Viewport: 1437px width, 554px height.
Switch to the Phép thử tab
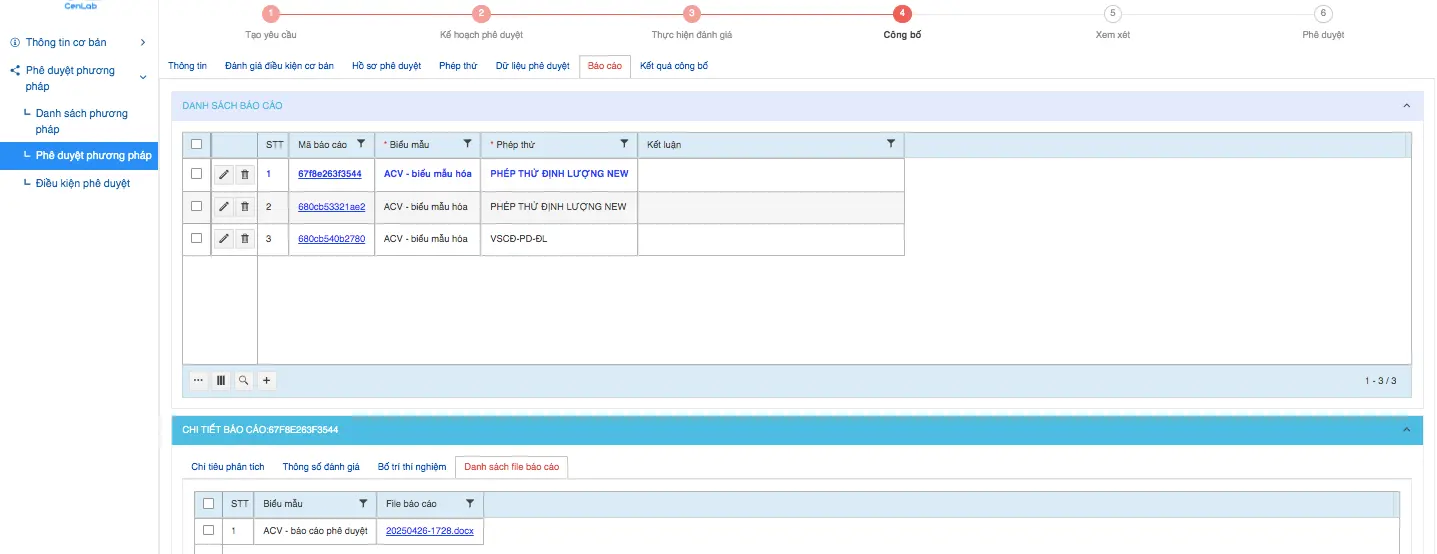[458, 66]
